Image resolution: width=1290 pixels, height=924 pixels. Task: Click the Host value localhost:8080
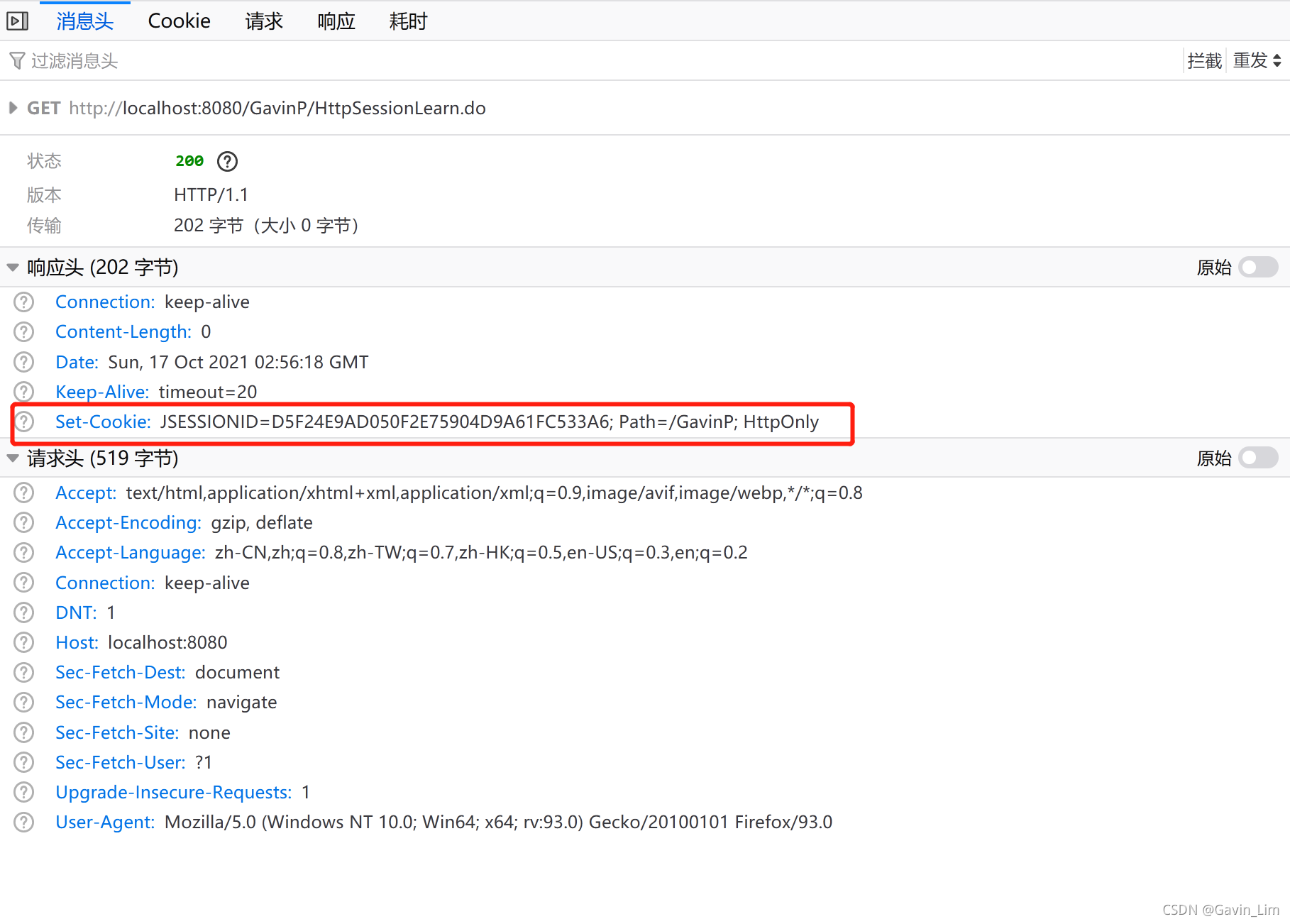click(x=167, y=643)
